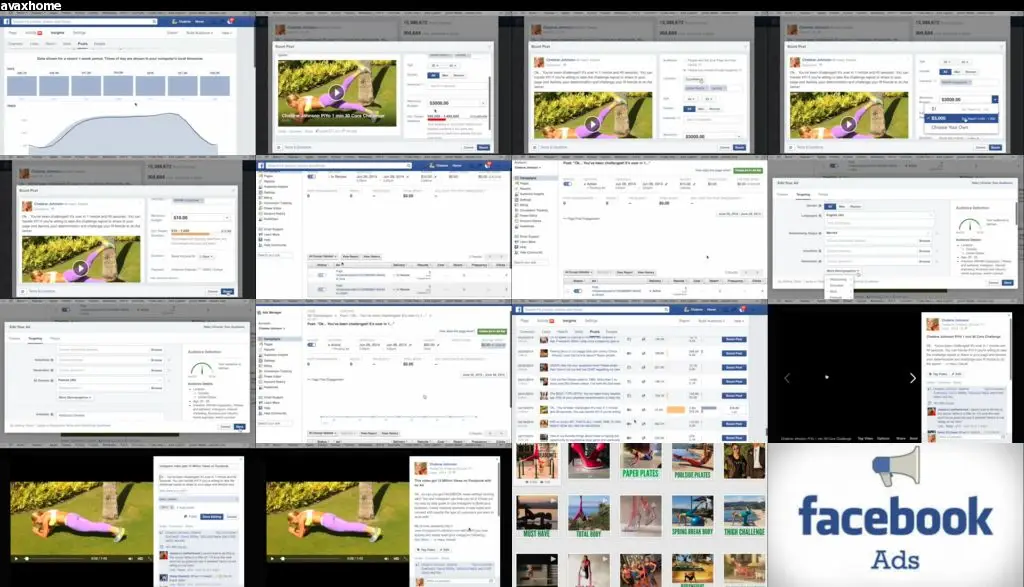
Task: Select All gender in Edit Your Ad, second row
Action: click(830, 206)
